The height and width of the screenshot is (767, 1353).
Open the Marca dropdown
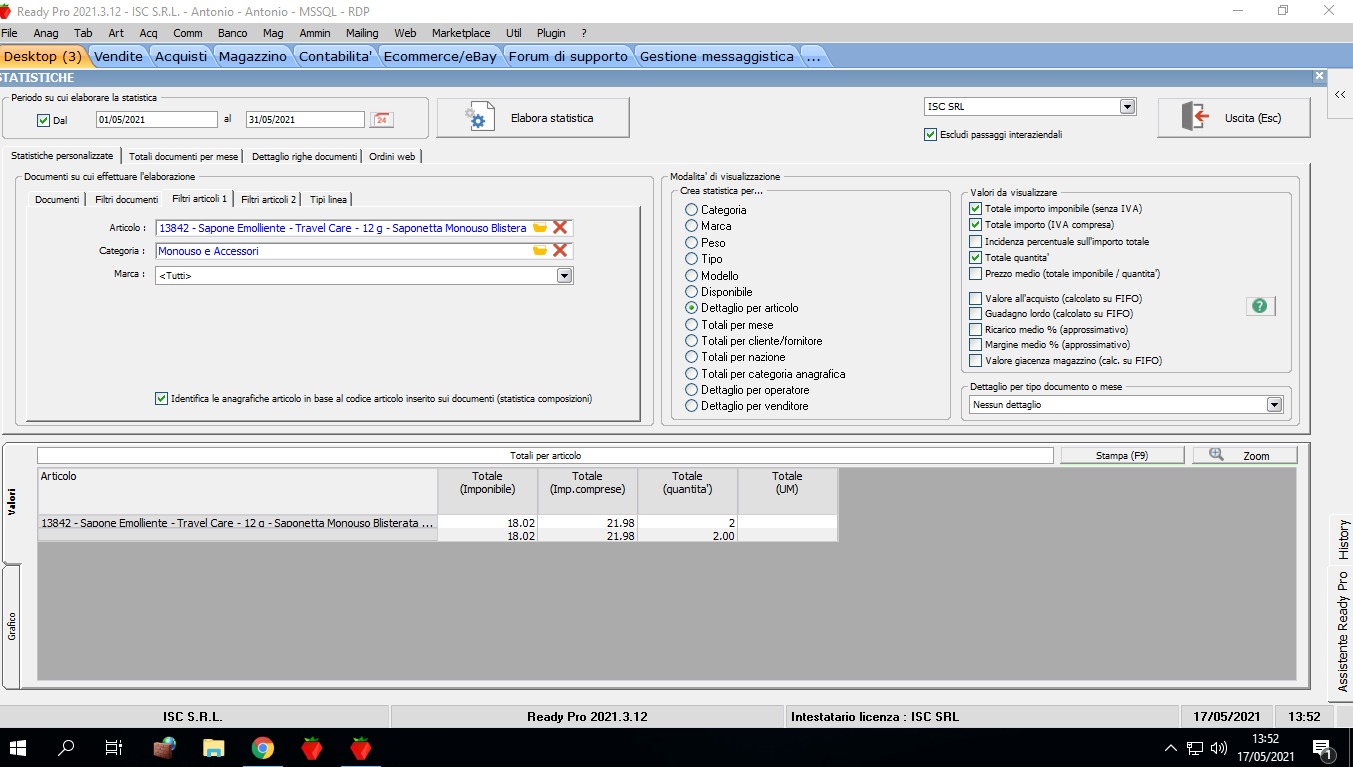tap(564, 275)
